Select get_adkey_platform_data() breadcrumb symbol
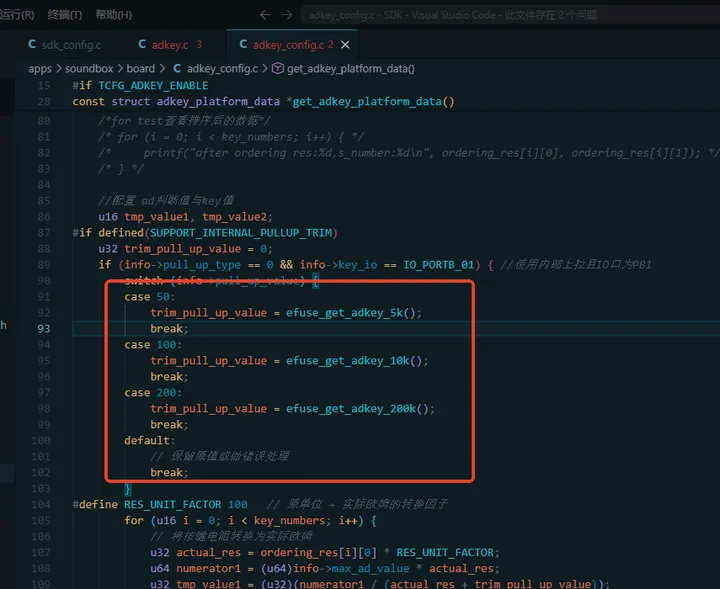Image resolution: width=720 pixels, height=589 pixels. click(x=351, y=69)
